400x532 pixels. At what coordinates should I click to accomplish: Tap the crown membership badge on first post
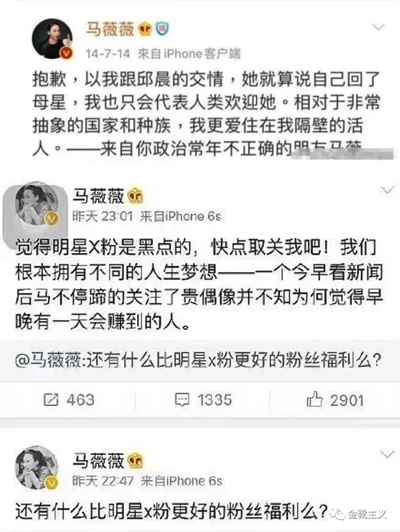click(x=145, y=30)
